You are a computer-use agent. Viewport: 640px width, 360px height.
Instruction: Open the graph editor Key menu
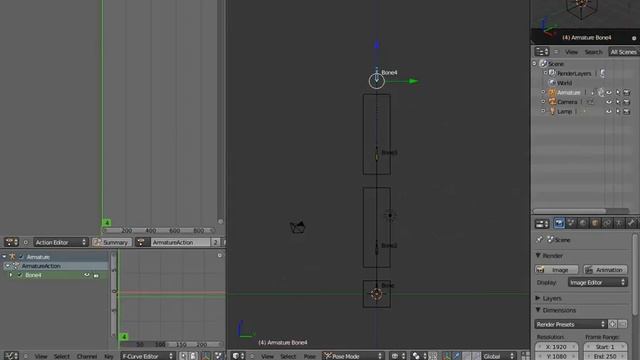pyautogui.click(x=109, y=356)
